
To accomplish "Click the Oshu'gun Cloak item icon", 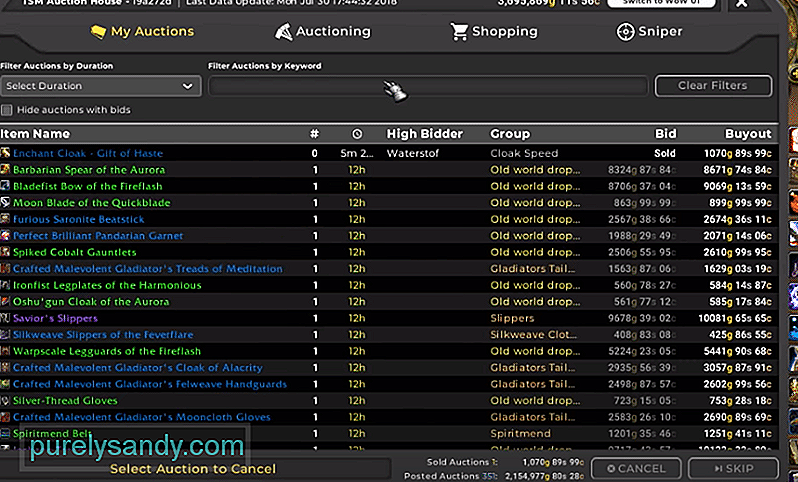I will tap(5, 301).
